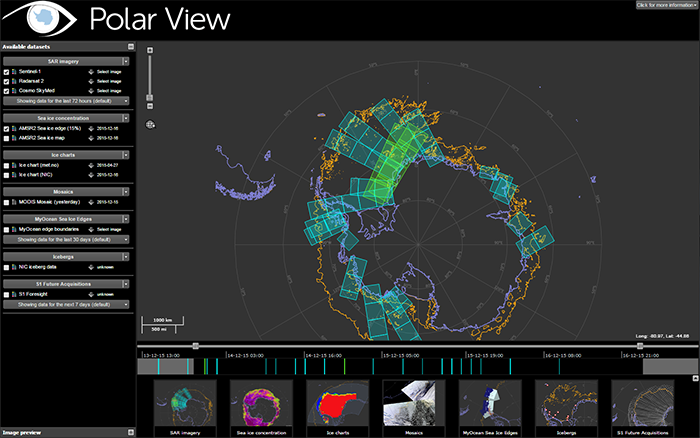The width and height of the screenshot is (700, 438).
Task: Open the last 72 hours data dropdown
Action: [x=67, y=101]
